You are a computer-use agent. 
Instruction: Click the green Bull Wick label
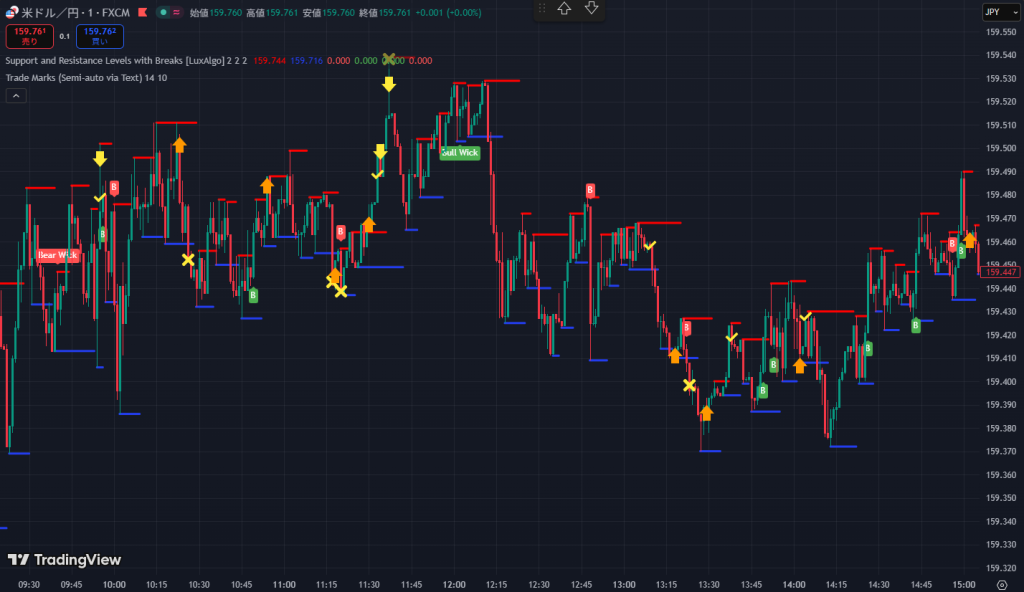coord(460,153)
